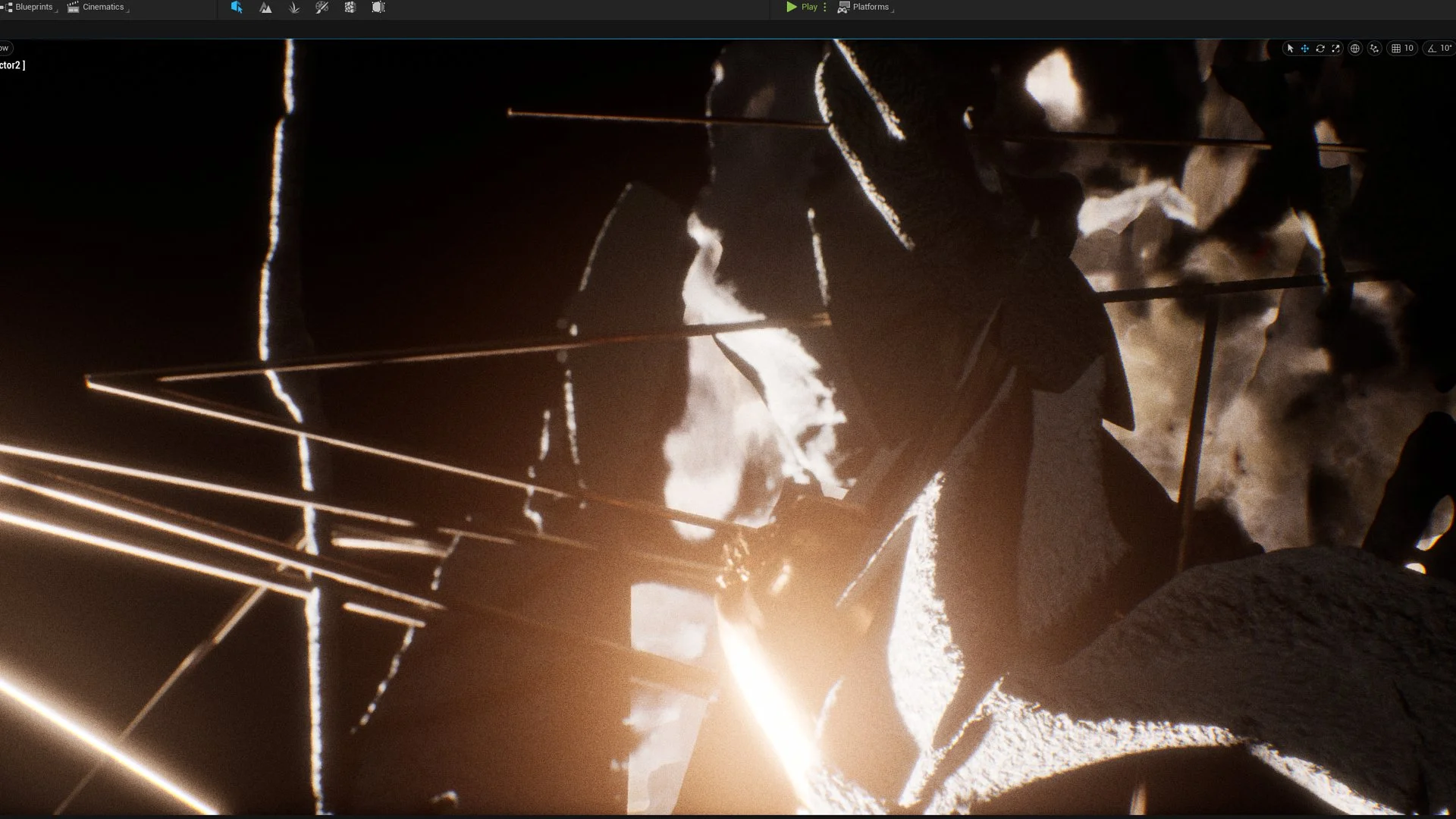This screenshot has height=819, width=1456.
Task: Open the Cinematics dropdown menu
Action: [x=97, y=7]
